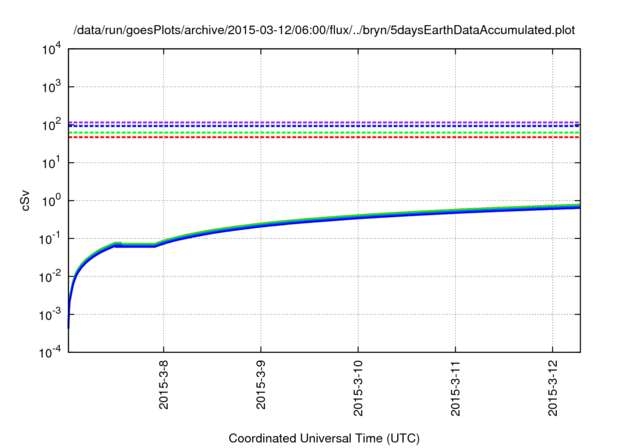
Task: Click the Coordinated Universal Time (UTC) label
Action: tap(324, 439)
